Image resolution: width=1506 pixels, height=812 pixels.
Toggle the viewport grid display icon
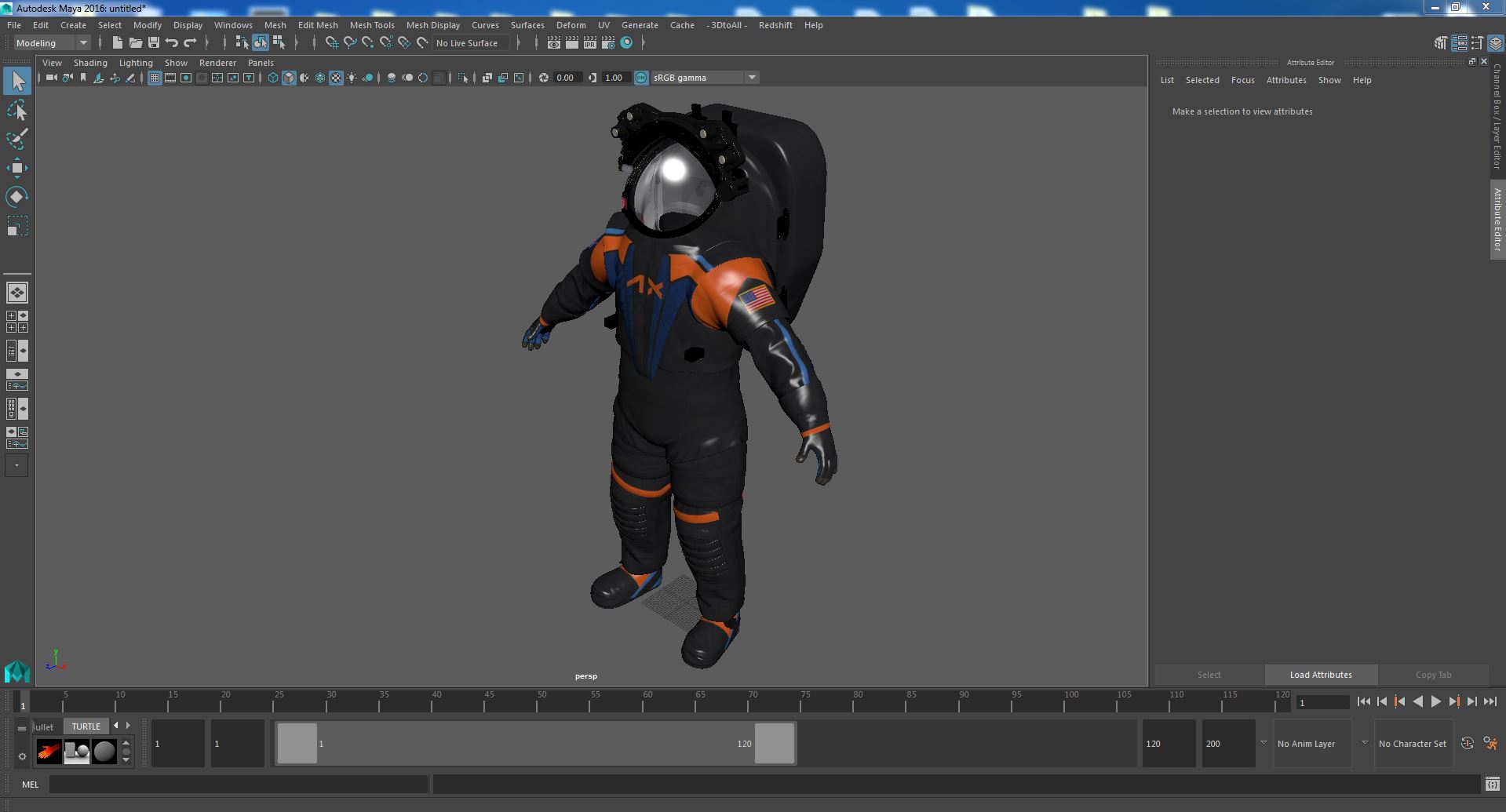pos(155,78)
